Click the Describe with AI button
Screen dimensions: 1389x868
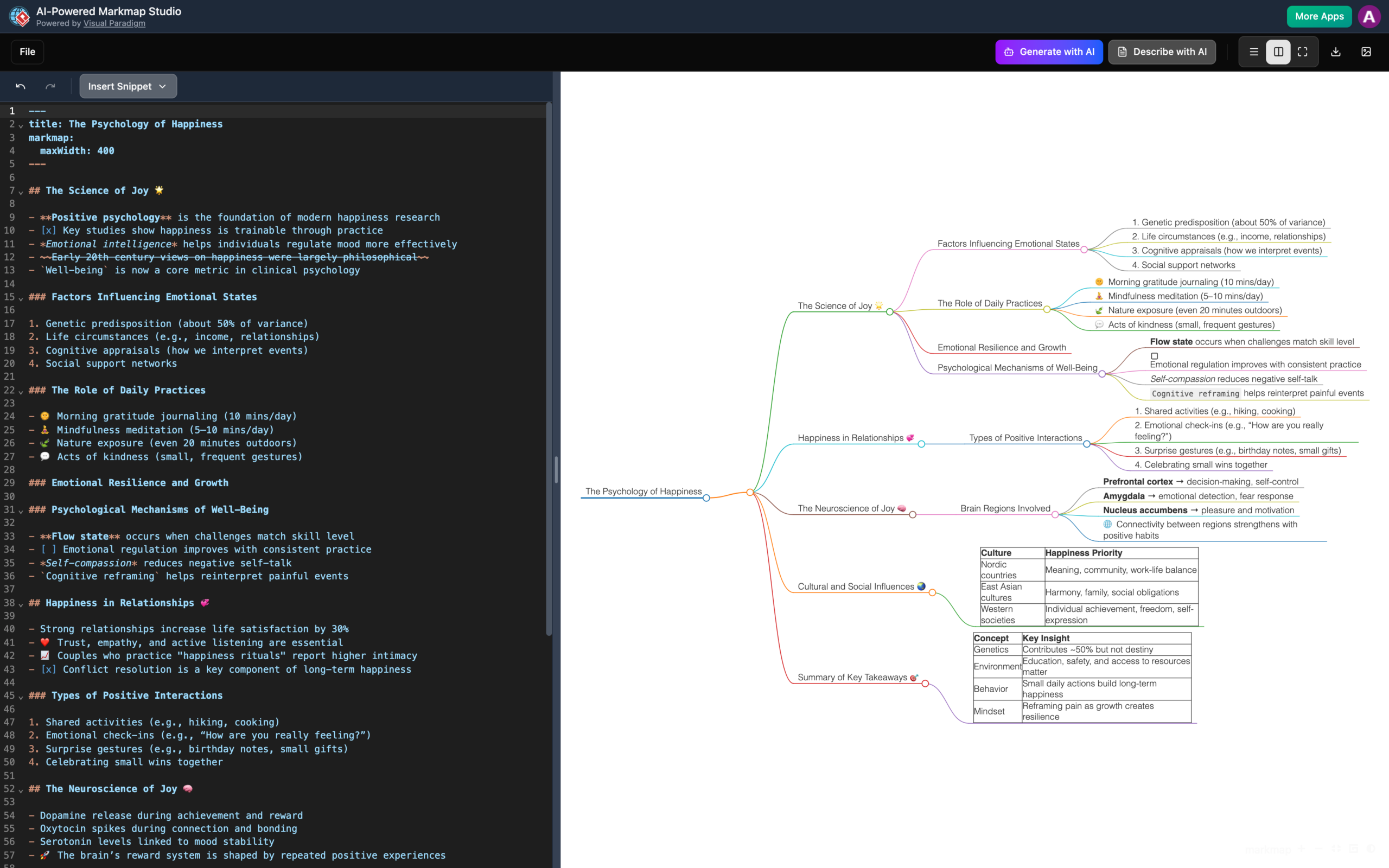tap(1161, 52)
